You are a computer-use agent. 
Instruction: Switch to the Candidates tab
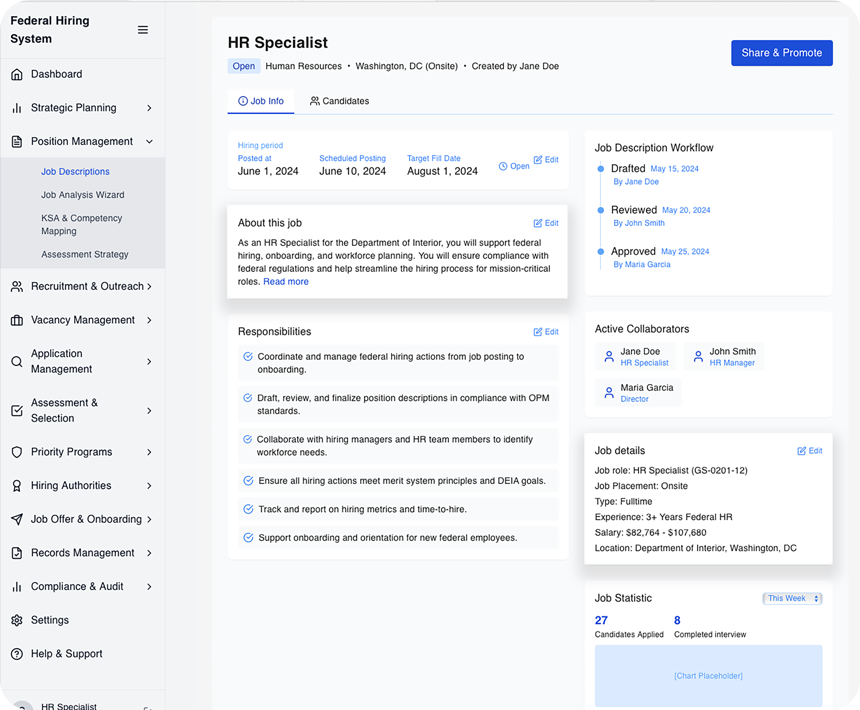340,101
